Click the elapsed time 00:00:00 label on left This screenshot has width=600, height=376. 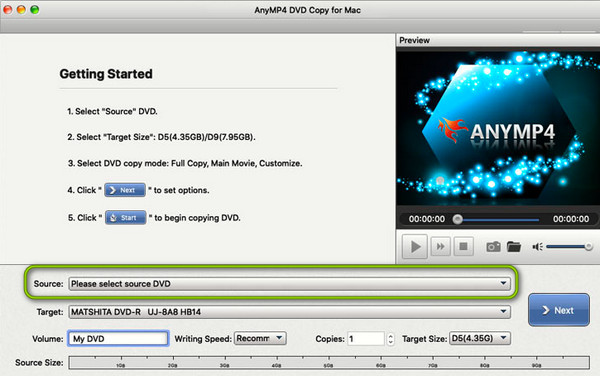coord(427,219)
